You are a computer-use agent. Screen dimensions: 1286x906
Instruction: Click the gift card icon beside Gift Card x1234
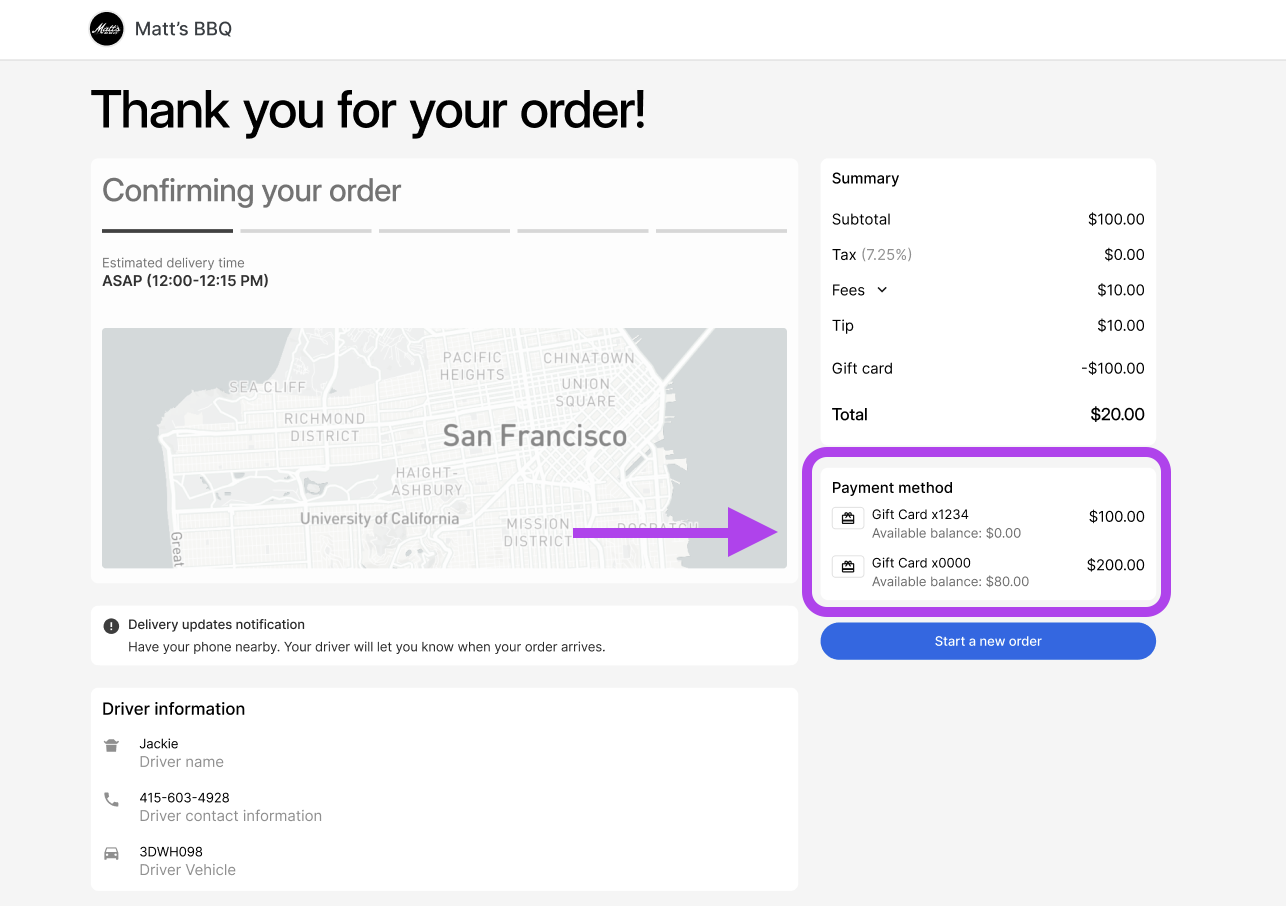click(847, 518)
